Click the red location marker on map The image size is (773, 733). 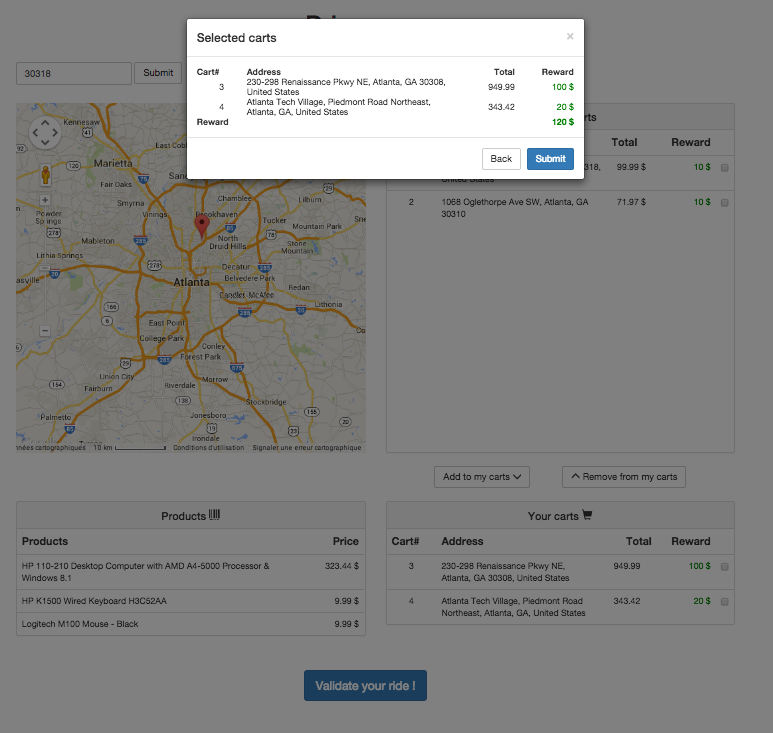(202, 226)
